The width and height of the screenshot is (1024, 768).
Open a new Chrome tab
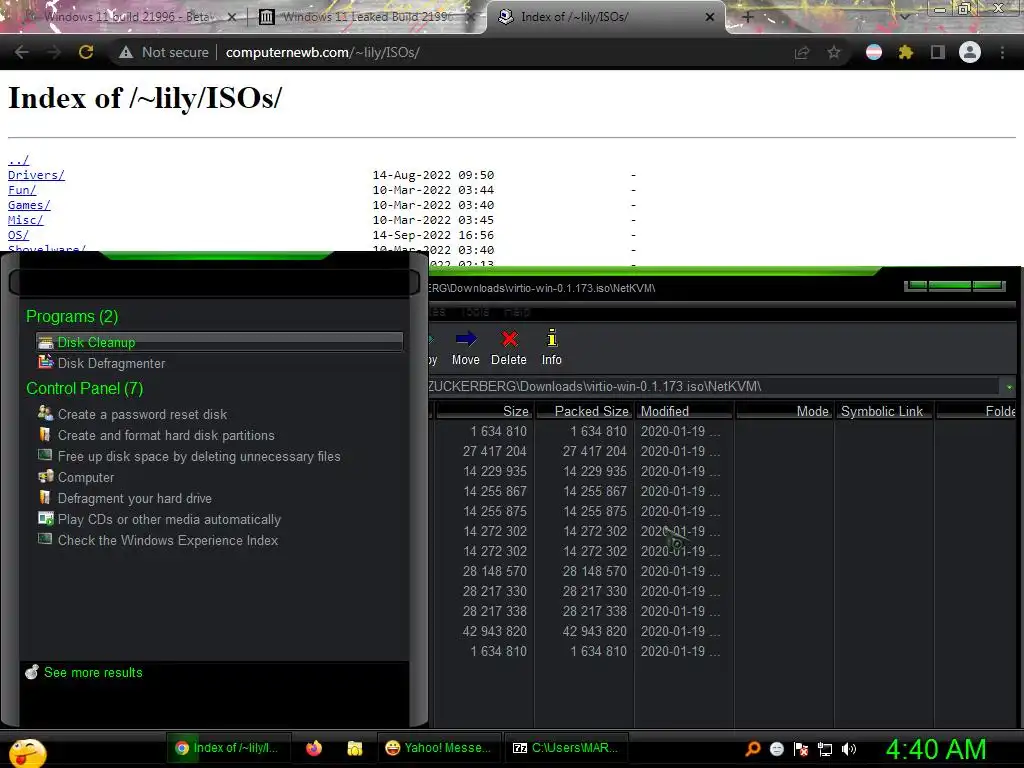(748, 17)
